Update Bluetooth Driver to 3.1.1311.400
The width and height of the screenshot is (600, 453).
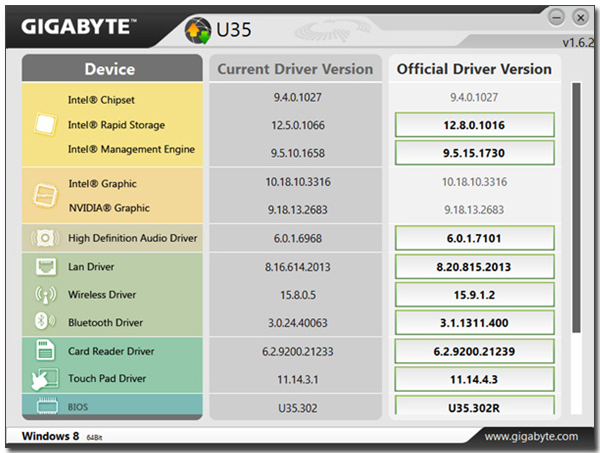pyautogui.click(x=474, y=323)
